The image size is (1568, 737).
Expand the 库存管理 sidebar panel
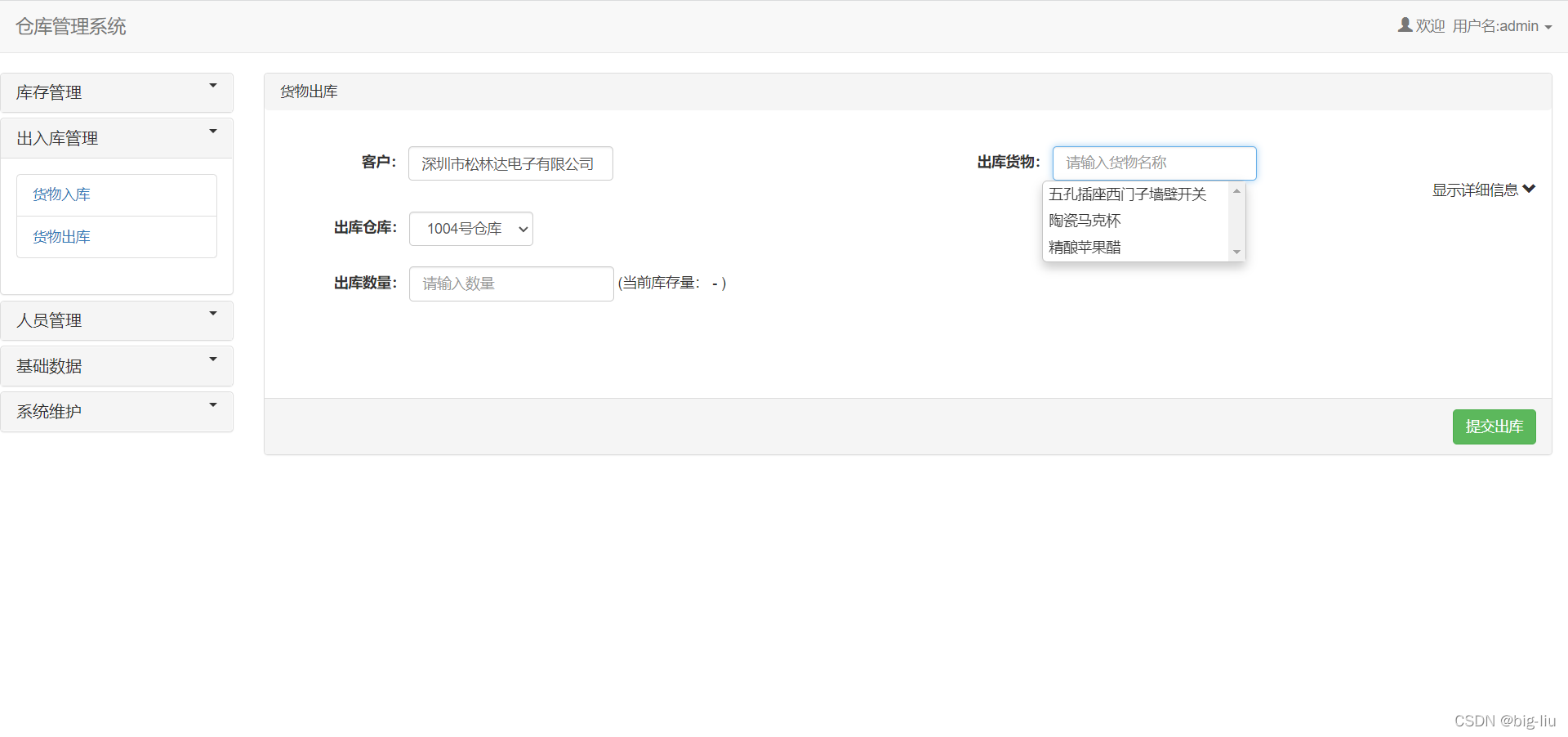click(117, 92)
